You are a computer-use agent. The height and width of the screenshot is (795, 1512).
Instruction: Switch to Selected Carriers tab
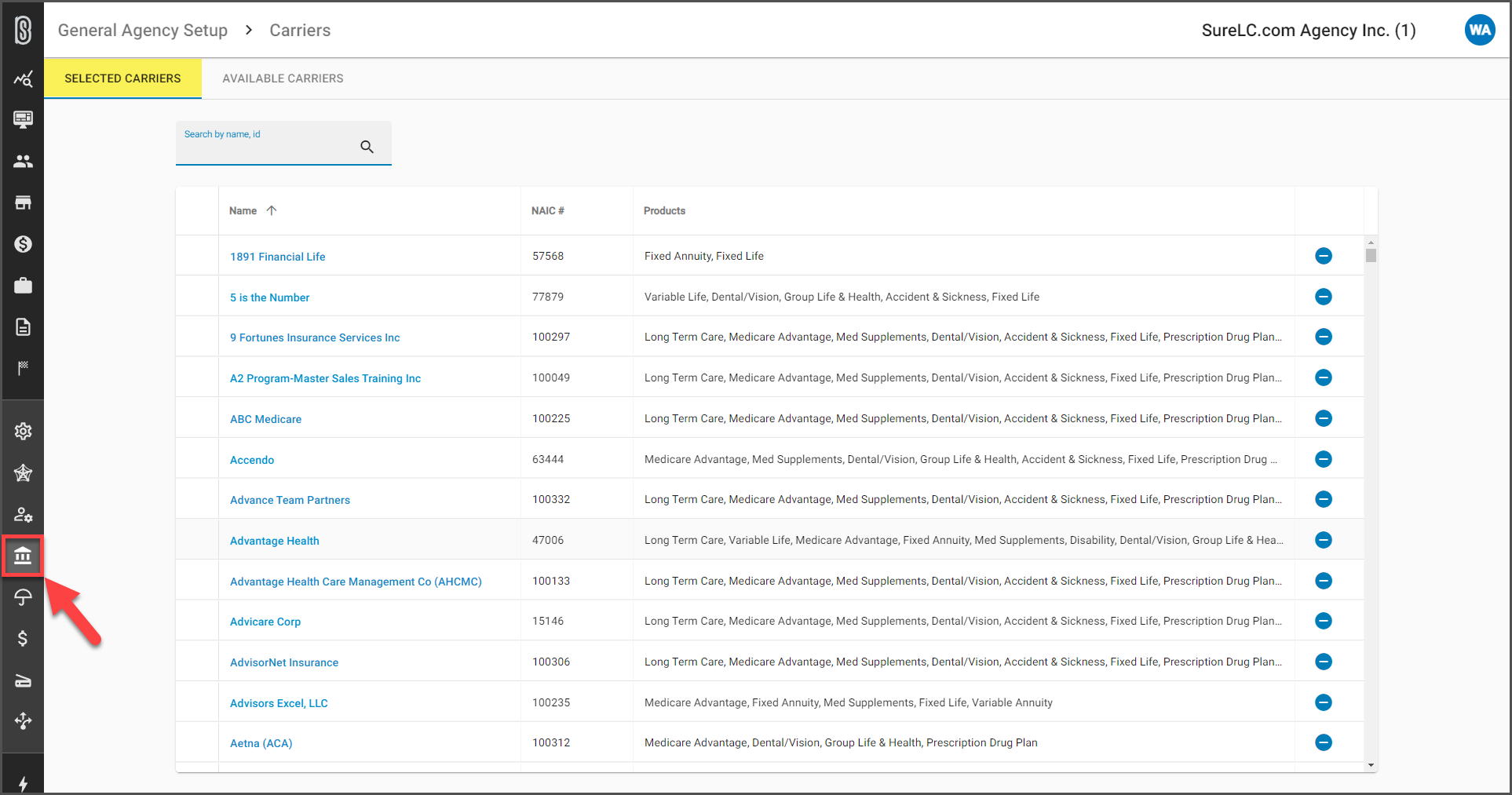tap(122, 78)
